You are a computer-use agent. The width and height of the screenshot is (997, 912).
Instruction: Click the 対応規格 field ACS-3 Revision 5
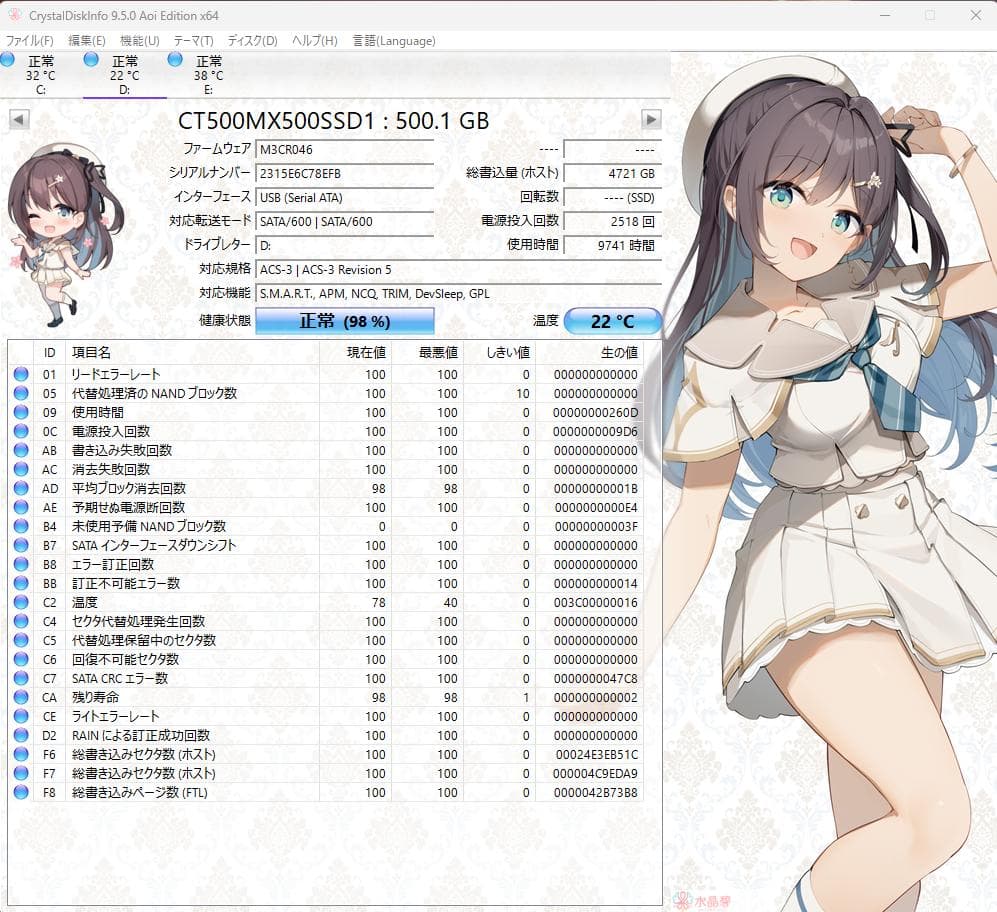coord(458,270)
